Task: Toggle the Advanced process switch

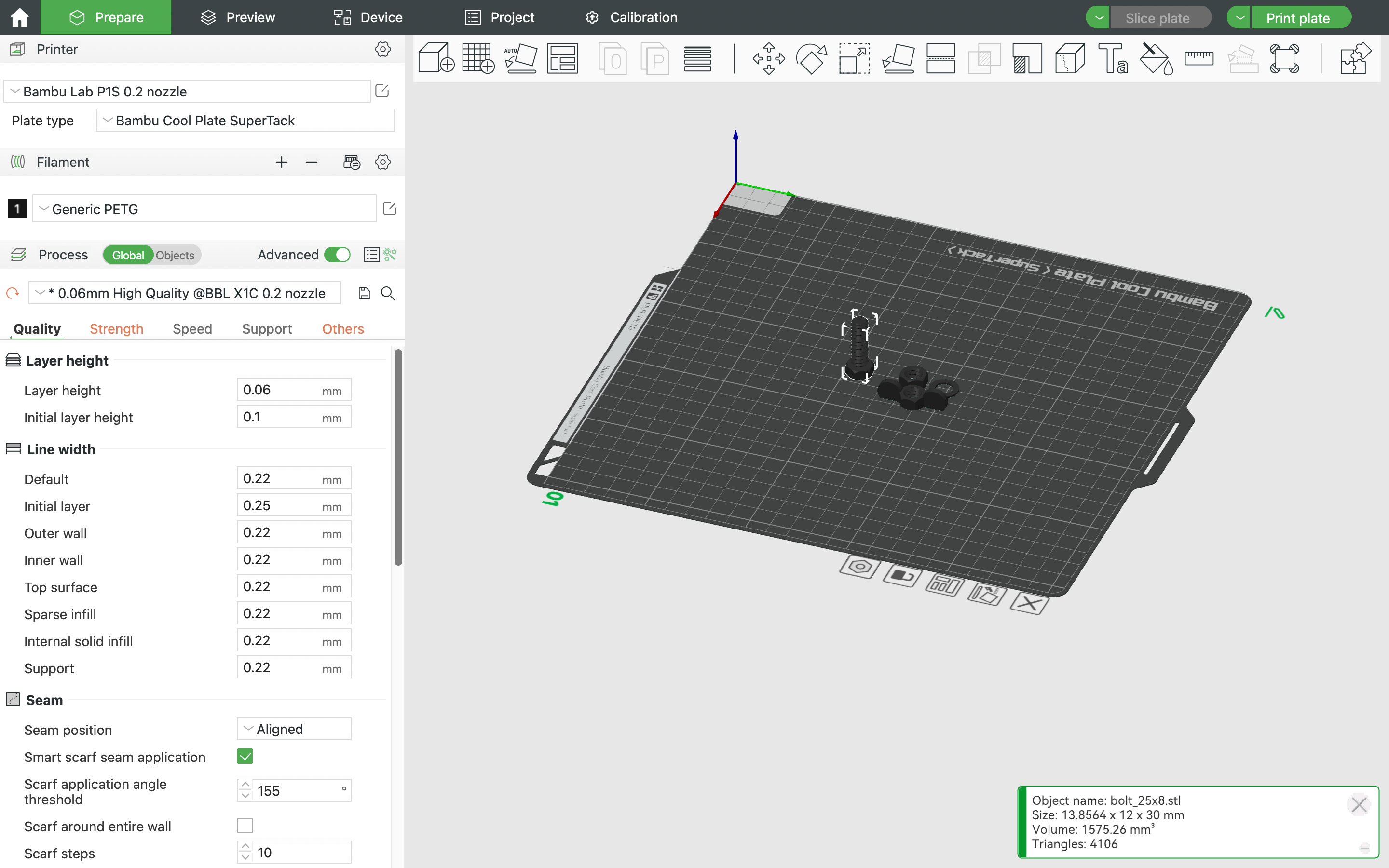Action: tap(338, 255)
